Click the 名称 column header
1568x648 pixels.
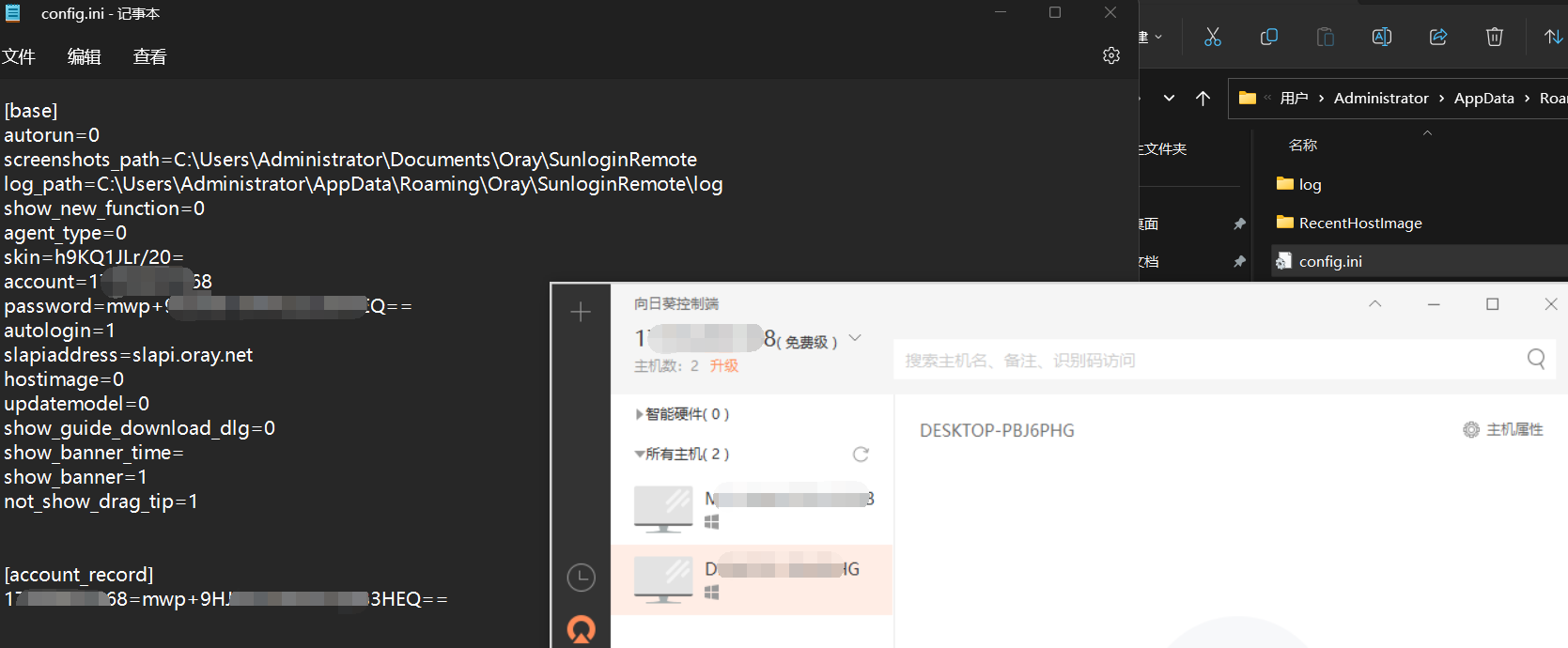tap(1303, 145)
